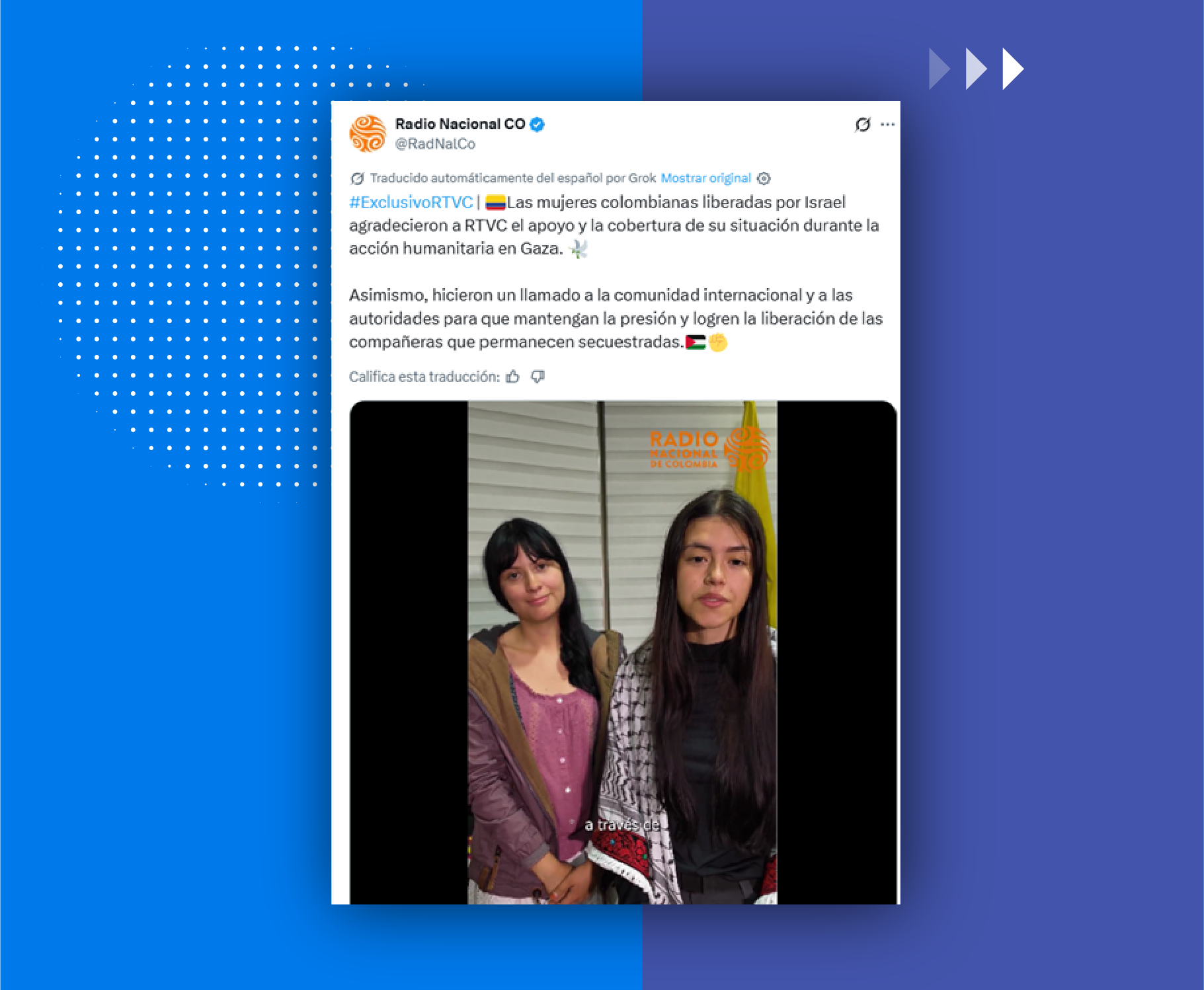The height and width of the screenshot is (990, 1204).
Task: Click the Palestinian flag emoji
Action: pos(696,342)
